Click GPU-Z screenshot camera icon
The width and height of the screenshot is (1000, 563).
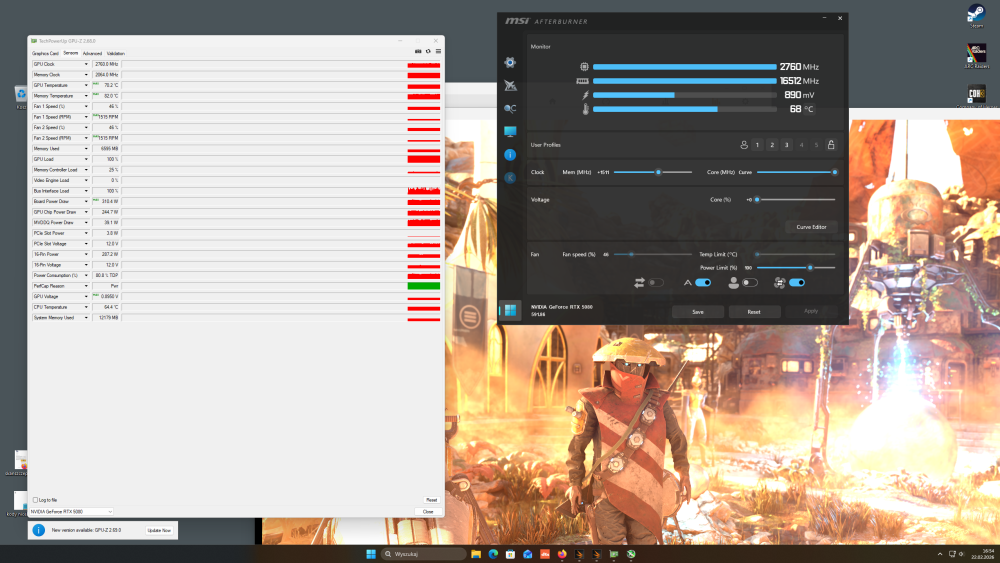[418, 52]
